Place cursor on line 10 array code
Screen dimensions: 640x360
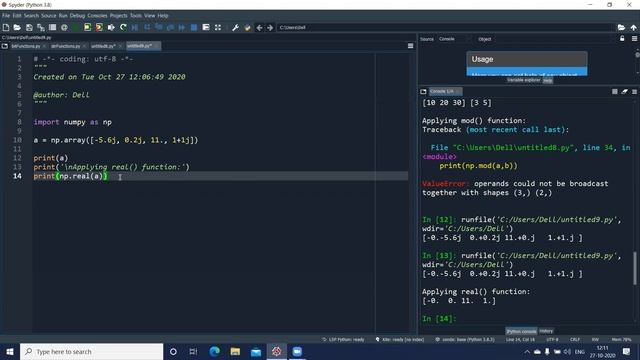pyautogui.click(x=116, y=140)
